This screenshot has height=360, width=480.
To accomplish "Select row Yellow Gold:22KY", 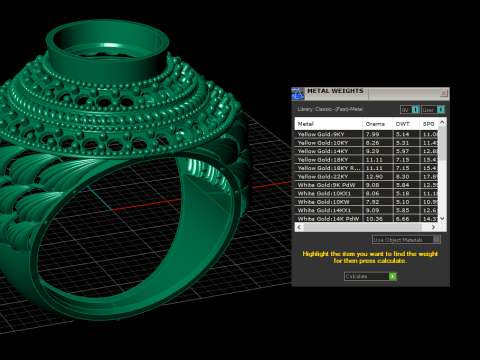I will [367, 176].
